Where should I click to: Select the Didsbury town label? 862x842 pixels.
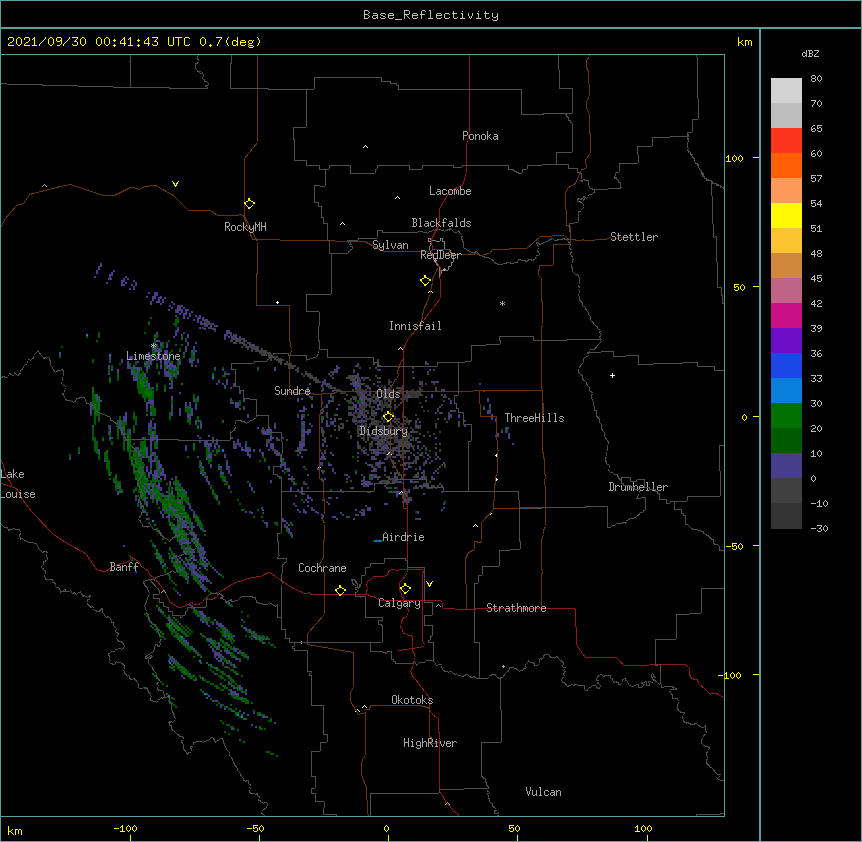pyautogui.click(x=384, y=431)
